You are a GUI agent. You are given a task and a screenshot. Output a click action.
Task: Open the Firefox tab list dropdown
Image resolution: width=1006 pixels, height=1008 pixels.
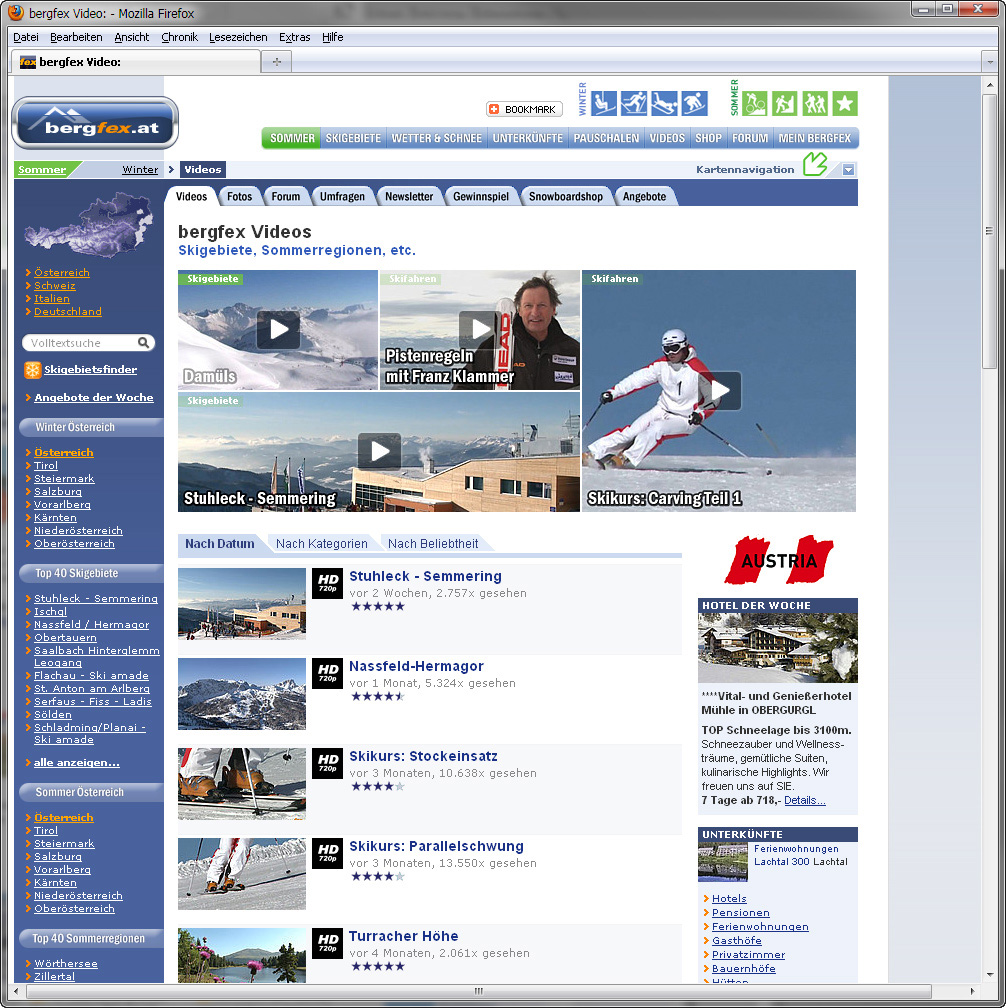(x=989, y=62)
